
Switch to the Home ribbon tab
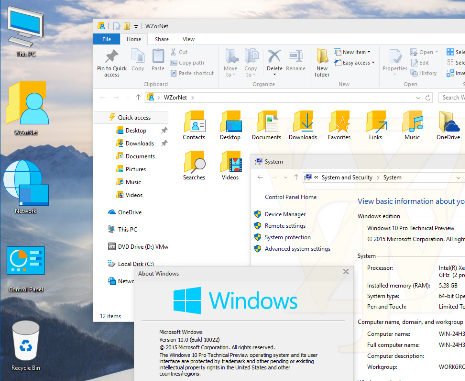tap(134, 39)
